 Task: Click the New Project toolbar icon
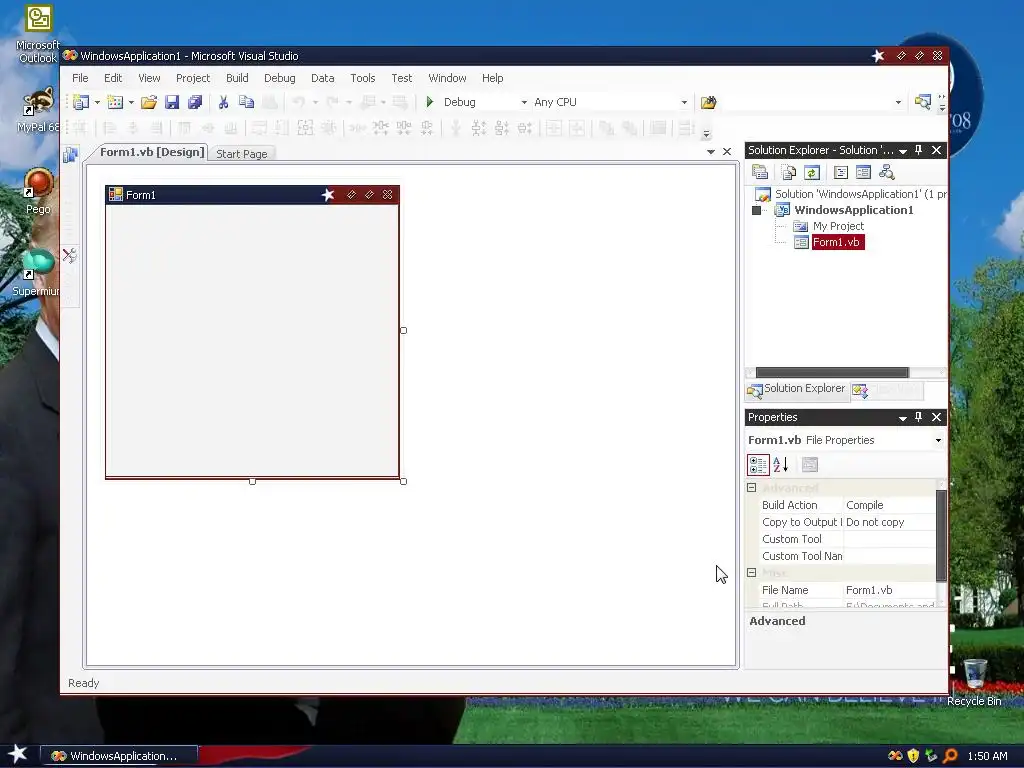pyautogui.click(x=81, y=102)
